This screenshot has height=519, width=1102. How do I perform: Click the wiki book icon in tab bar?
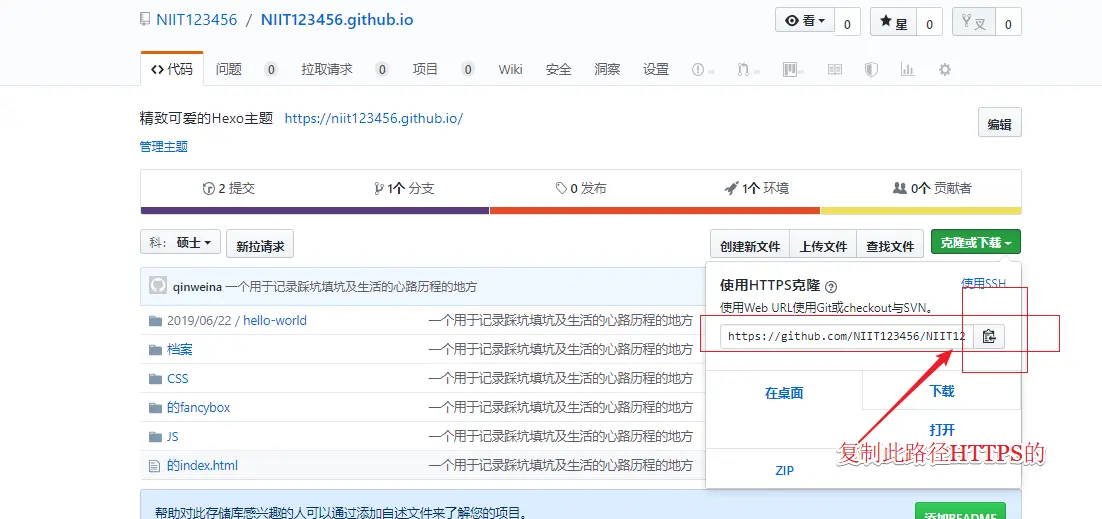pyautogui.click(x=834, y=70)
